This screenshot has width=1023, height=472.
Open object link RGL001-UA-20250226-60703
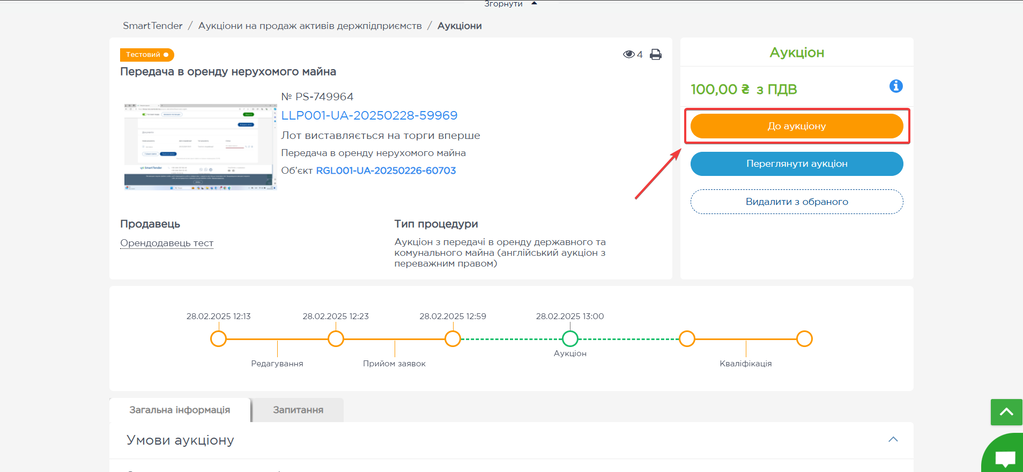(386, 171)
